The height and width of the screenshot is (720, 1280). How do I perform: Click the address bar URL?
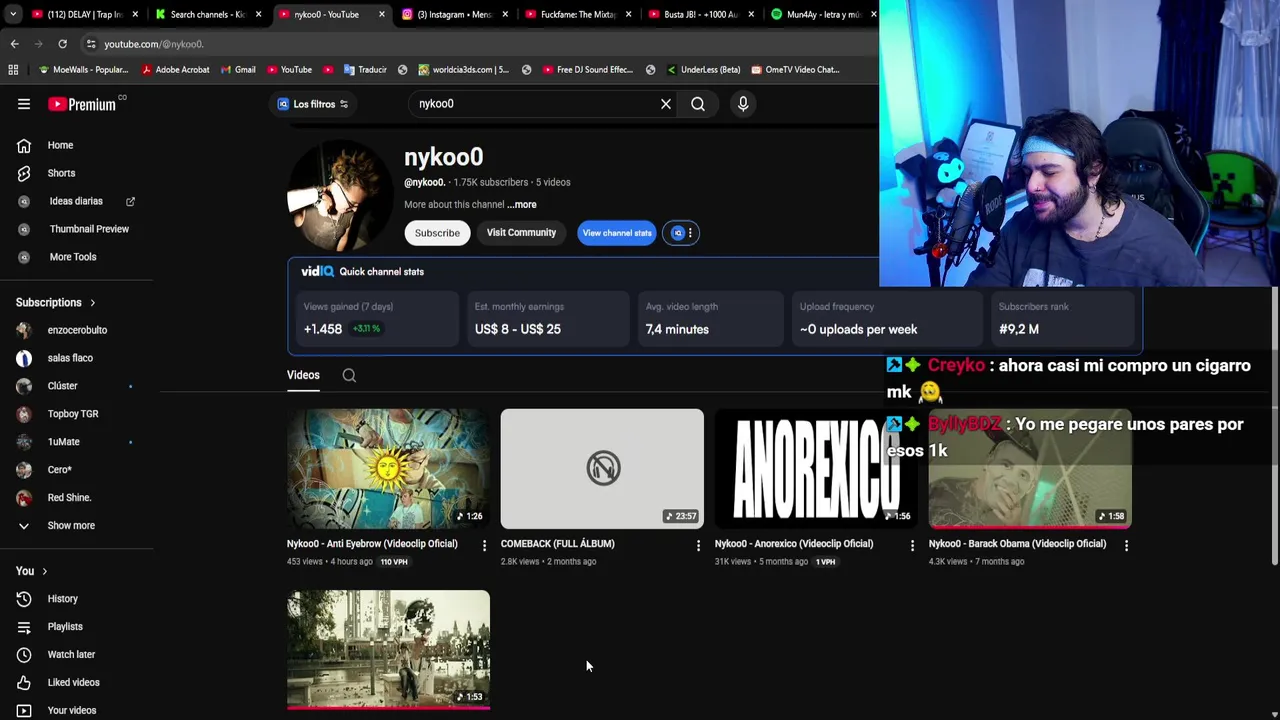point(154,44)
